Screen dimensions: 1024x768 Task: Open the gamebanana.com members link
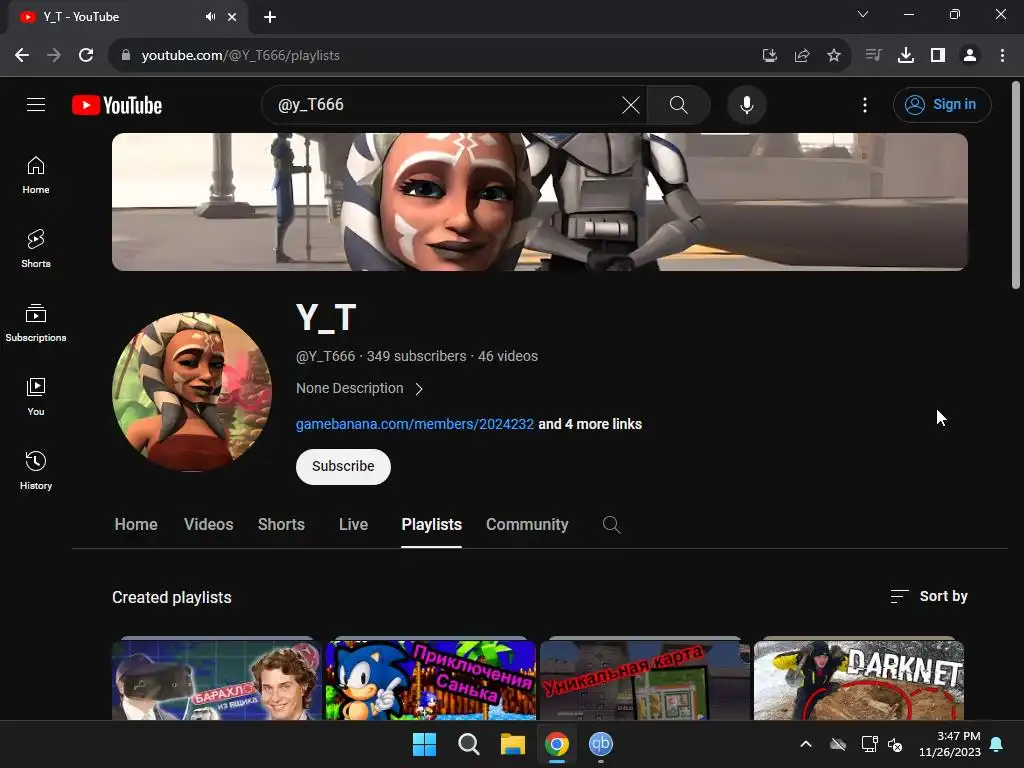coord(415,424)
